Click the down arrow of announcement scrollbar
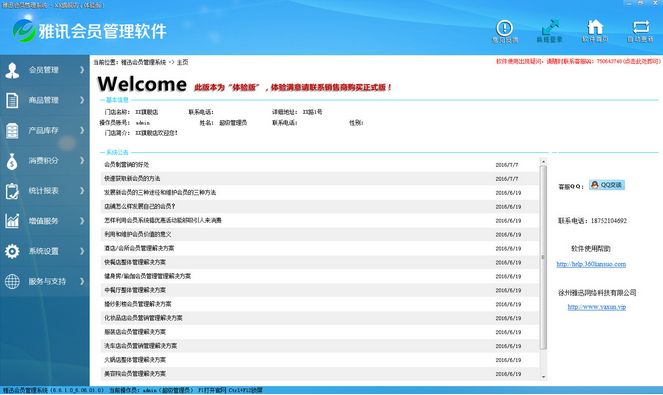Screen dimensions: 663x395 coord(543,377)
